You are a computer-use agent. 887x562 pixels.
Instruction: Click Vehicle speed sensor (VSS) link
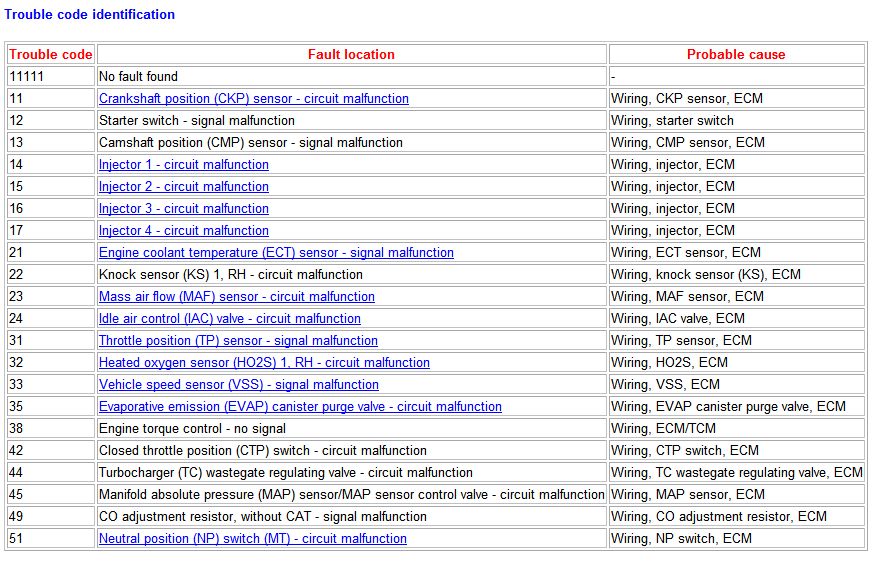click(238, 385)
